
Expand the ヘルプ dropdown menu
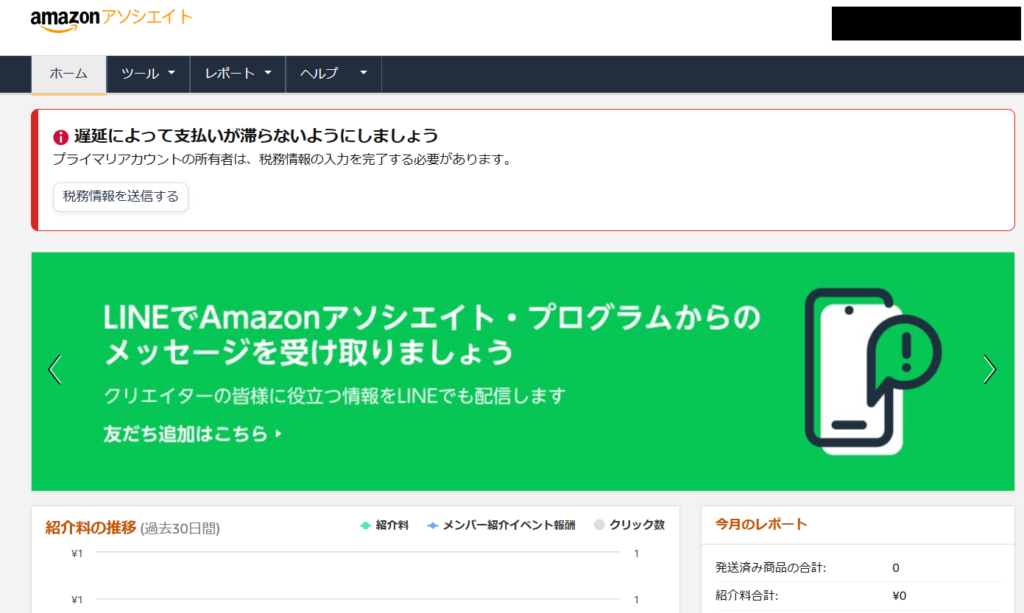click(x=333, y=74)
